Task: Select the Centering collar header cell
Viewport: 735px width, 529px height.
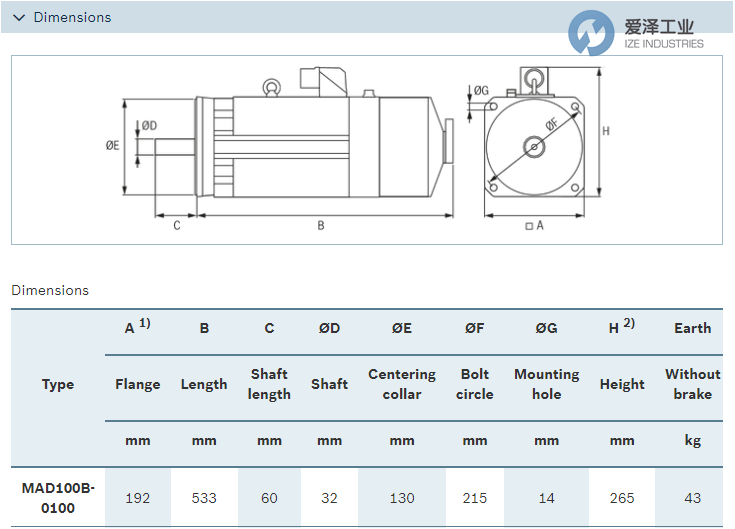Action: tap(402, 384)
